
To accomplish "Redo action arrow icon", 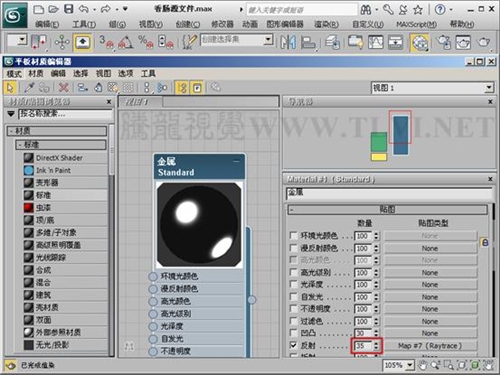I will click(106, 9).
